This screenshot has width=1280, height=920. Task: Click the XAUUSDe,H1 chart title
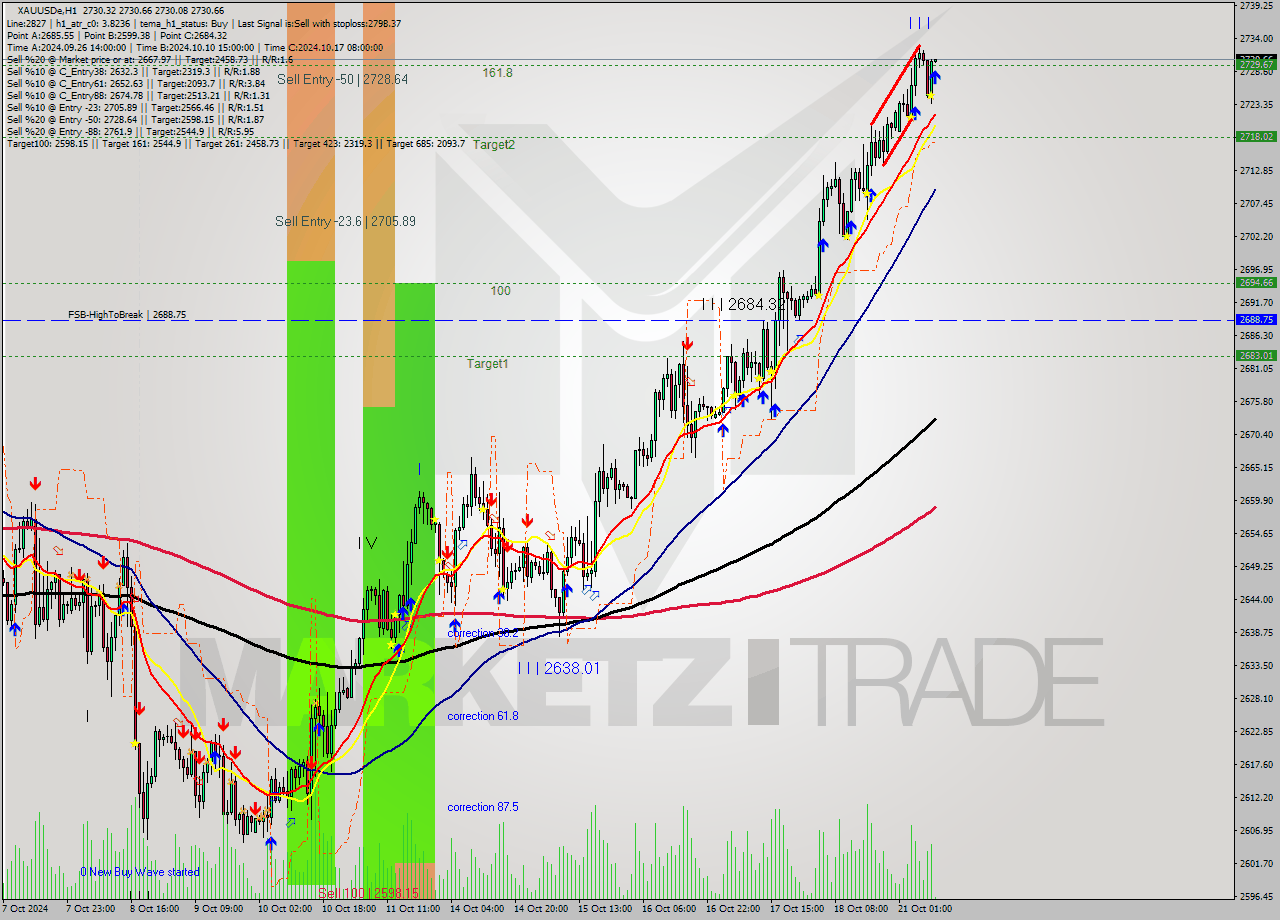[120, 10]
